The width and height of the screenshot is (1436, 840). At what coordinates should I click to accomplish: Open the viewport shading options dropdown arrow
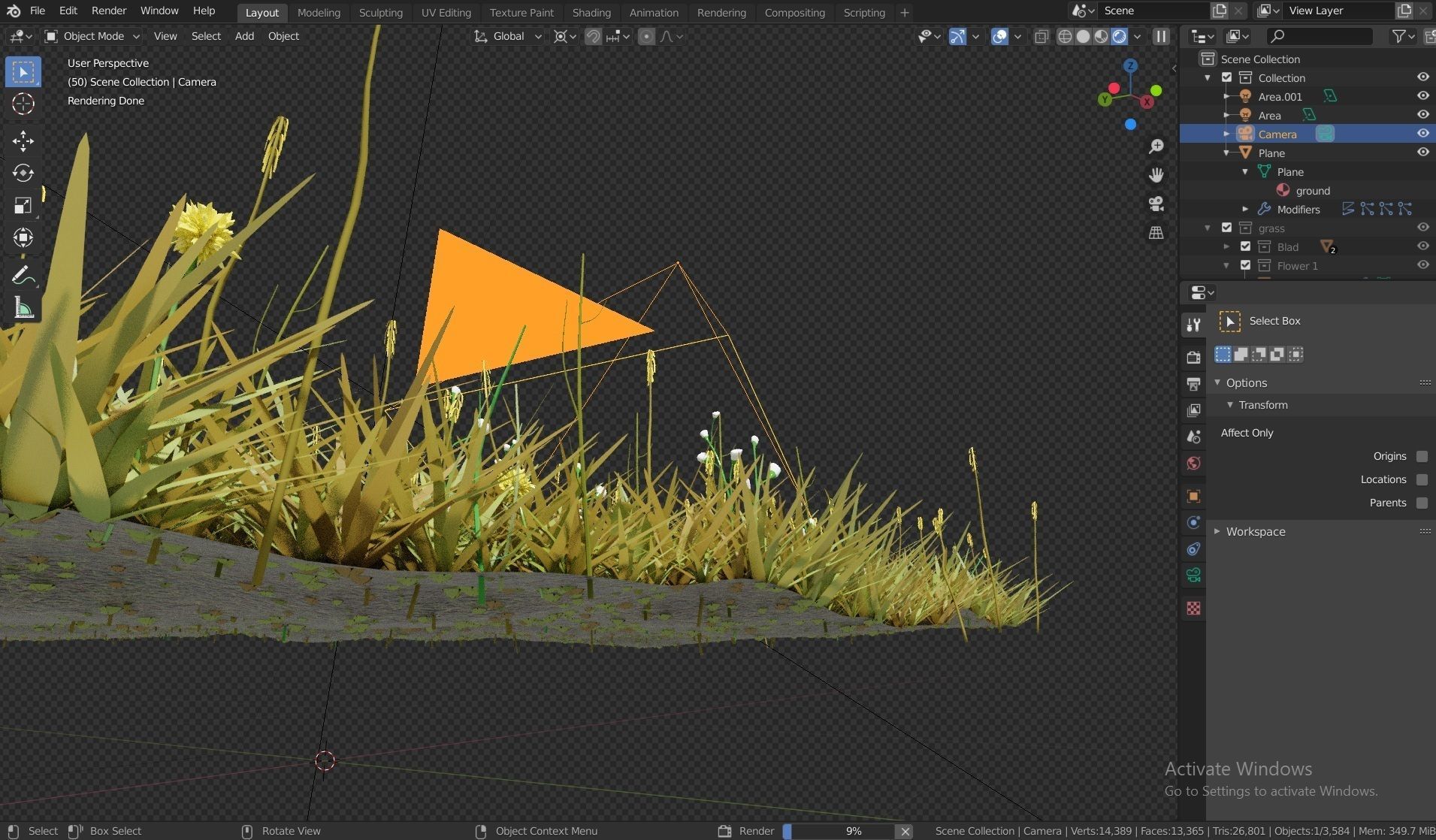point(1137,36)
